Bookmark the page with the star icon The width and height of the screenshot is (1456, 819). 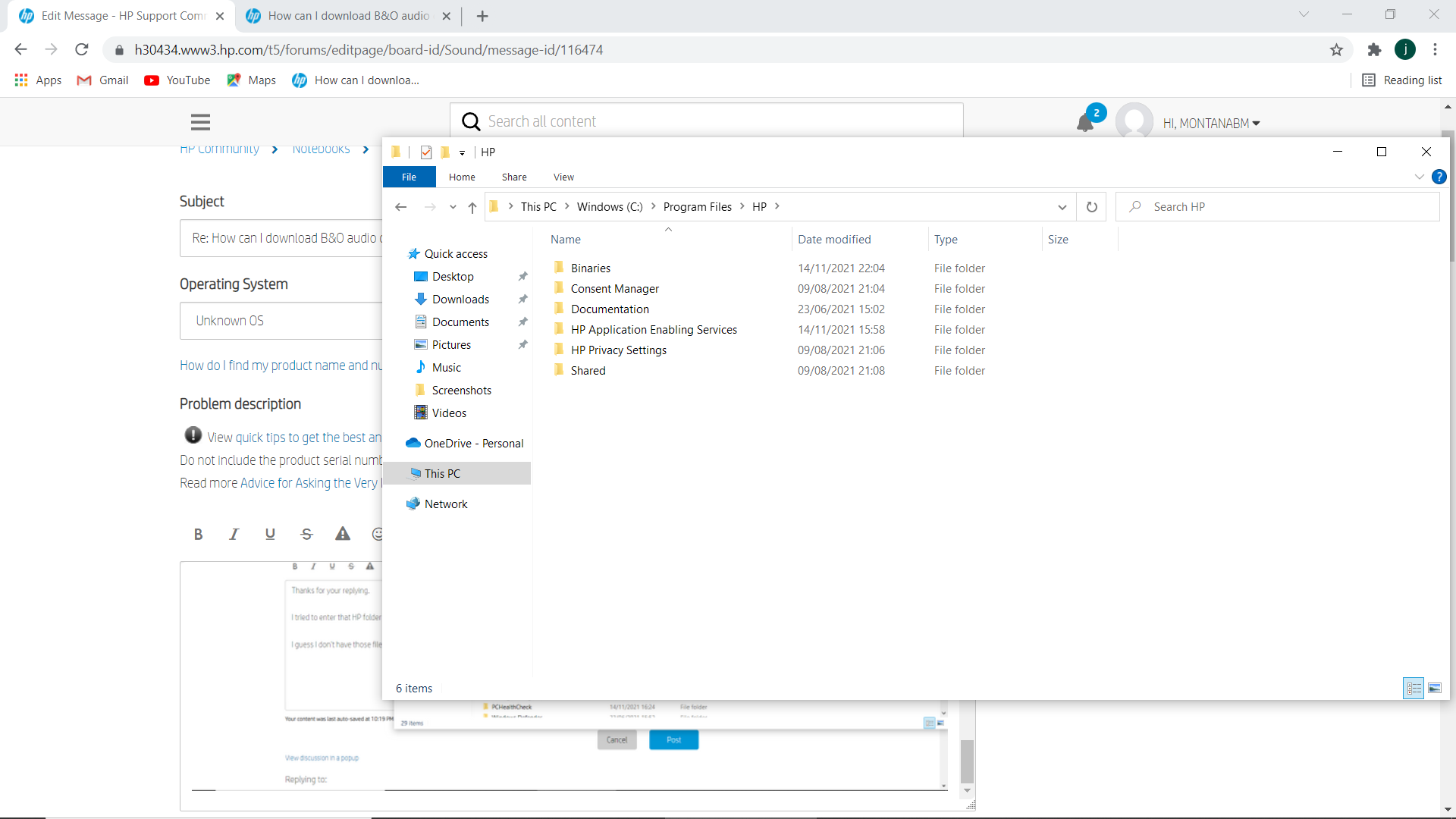(1336, 49)
